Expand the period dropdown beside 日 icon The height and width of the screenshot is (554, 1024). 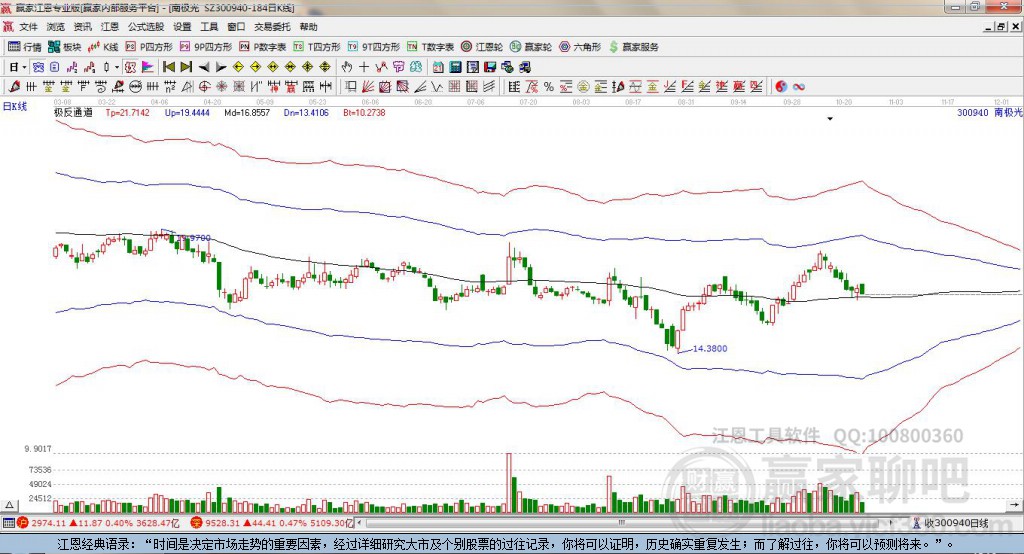pyautogui.click(x=24, y=67)
